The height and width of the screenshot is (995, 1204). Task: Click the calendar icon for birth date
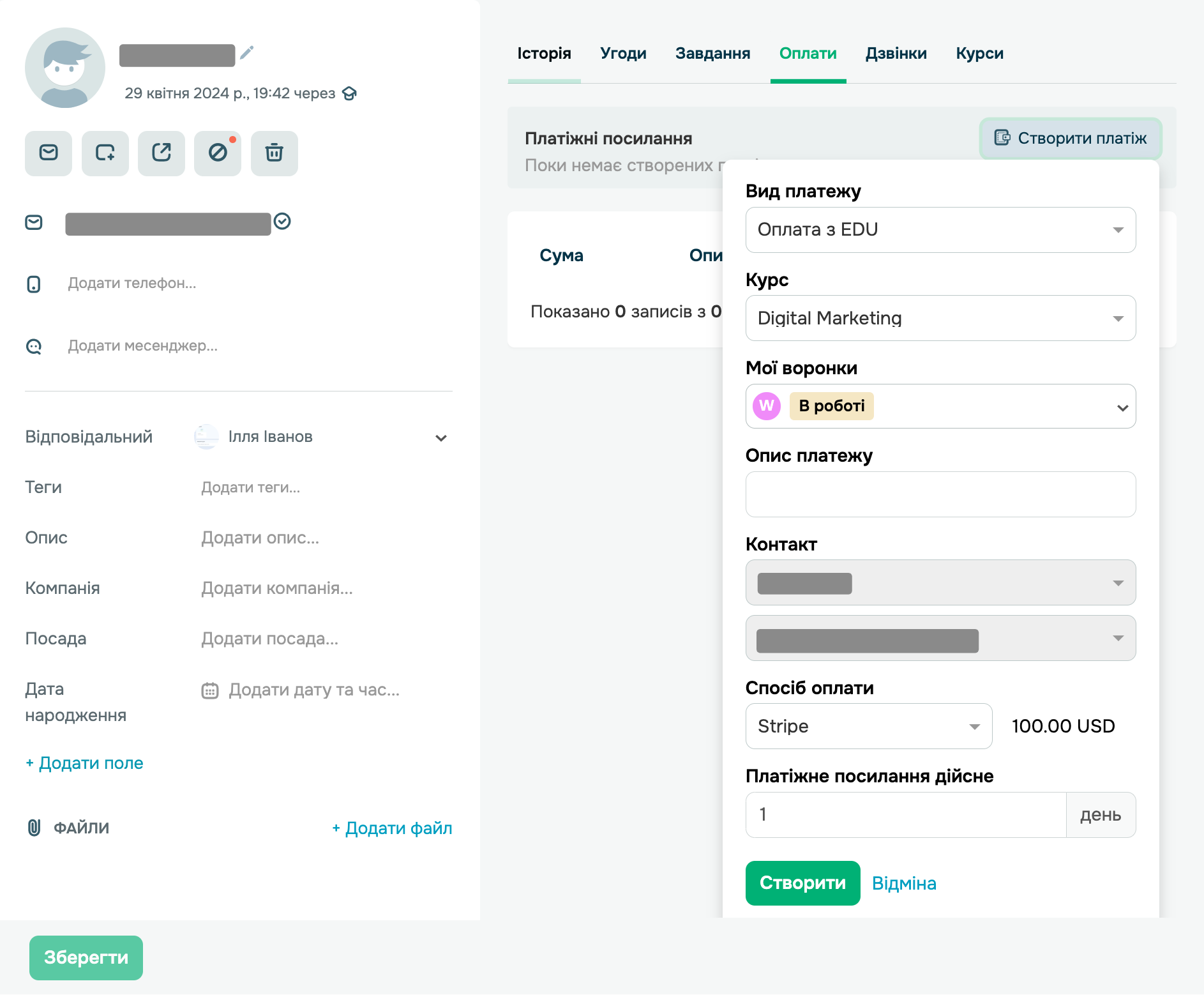click(x=210, y=690)
